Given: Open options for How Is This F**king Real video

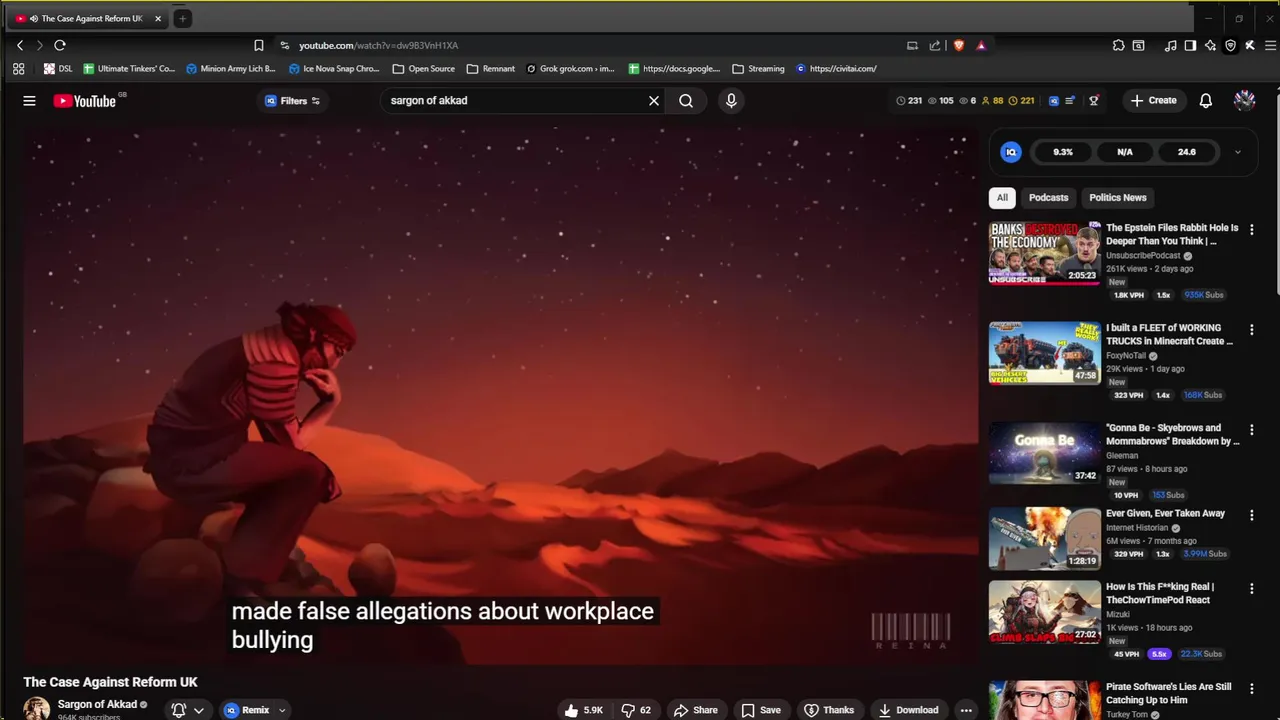Looking at the screenshot, I should 1251,588.
